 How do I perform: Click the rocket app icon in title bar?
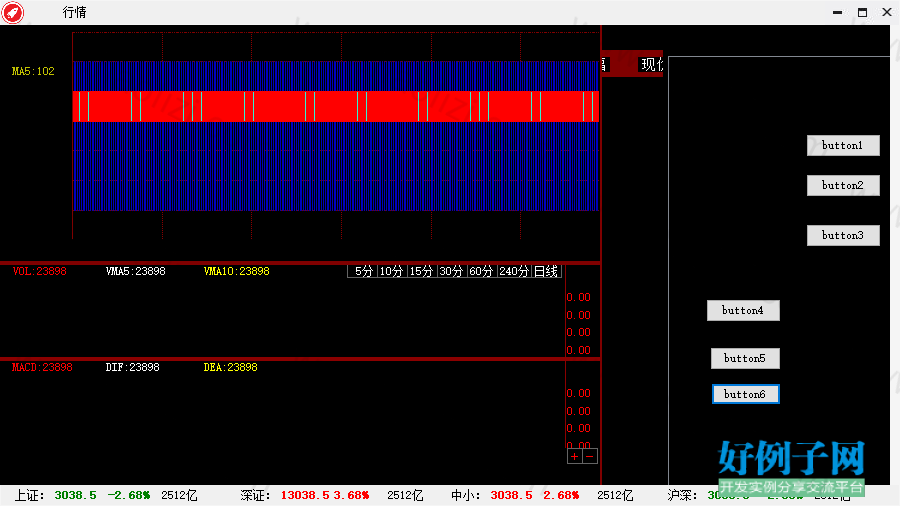pos(13,12)
